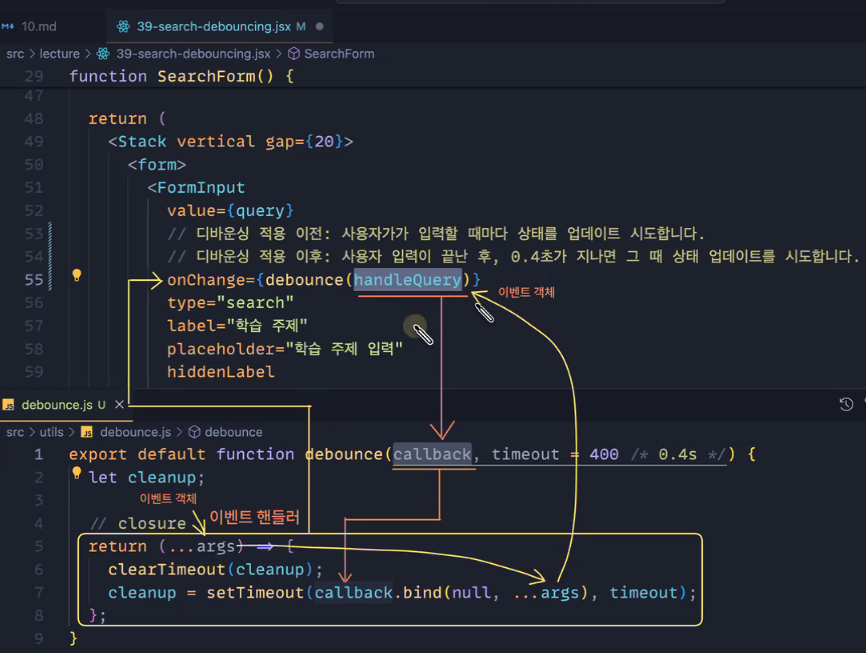This screenshot has height=653, width=866.
Task: Click line number 48 in the gutter
Action: (x=34, y=119)
